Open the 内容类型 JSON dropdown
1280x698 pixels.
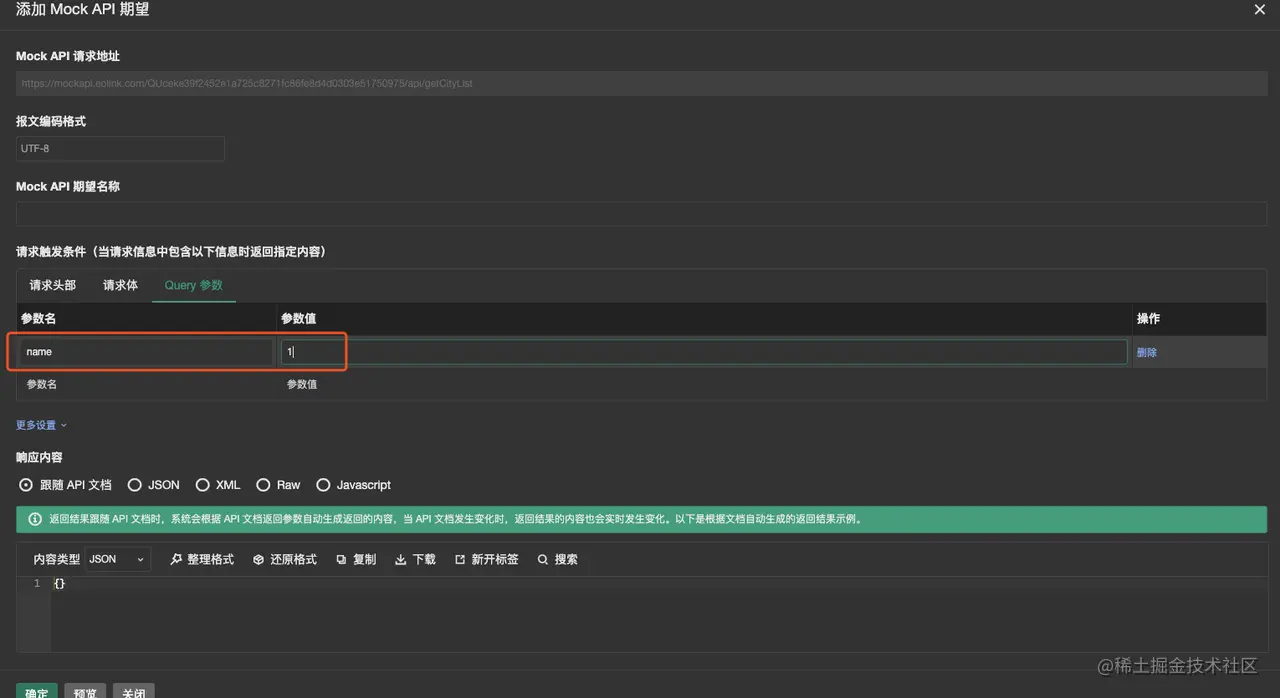pyautogui.click(x=117, y=560)
